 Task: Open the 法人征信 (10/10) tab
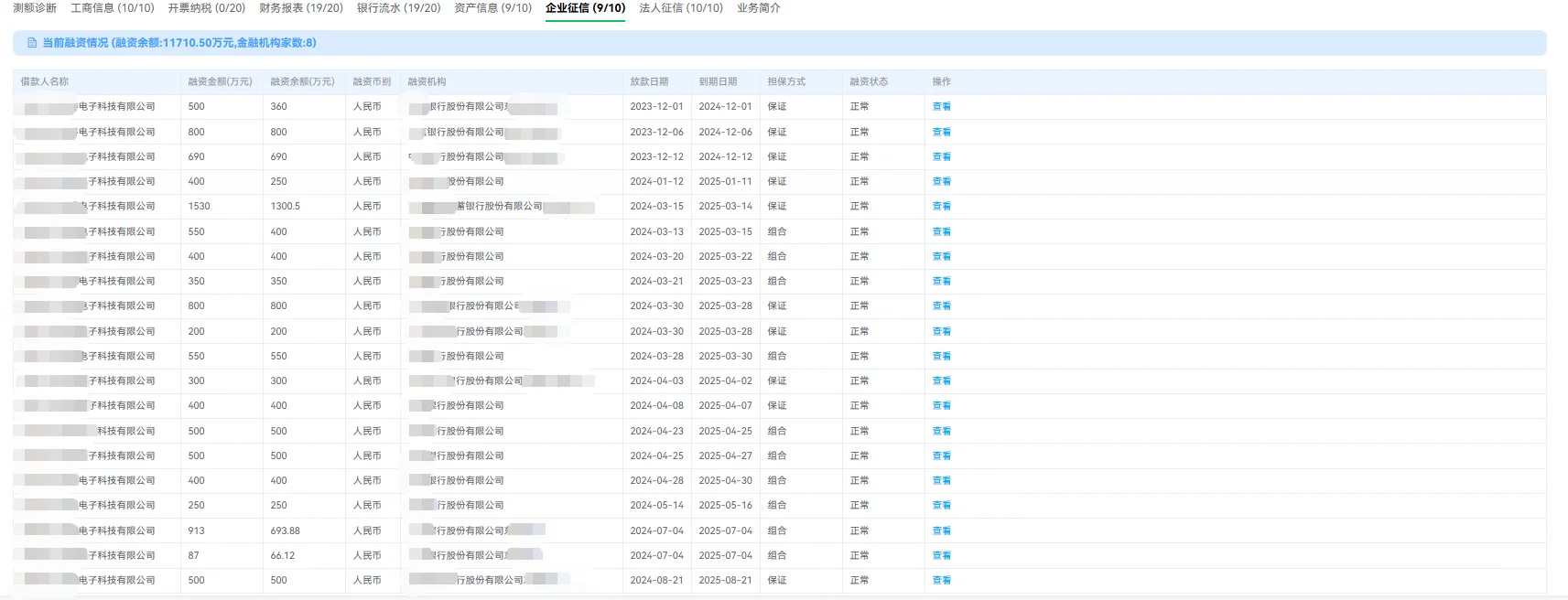click(681, 8)
